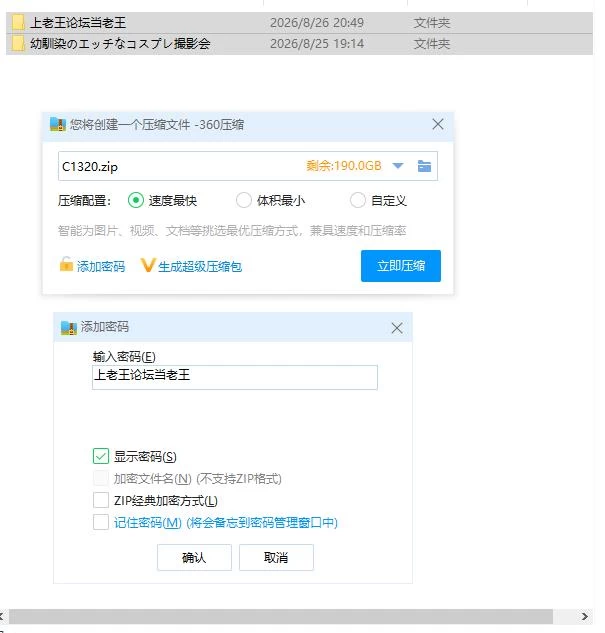Click 生成超级压缩包 link

(x=200, y=266)
